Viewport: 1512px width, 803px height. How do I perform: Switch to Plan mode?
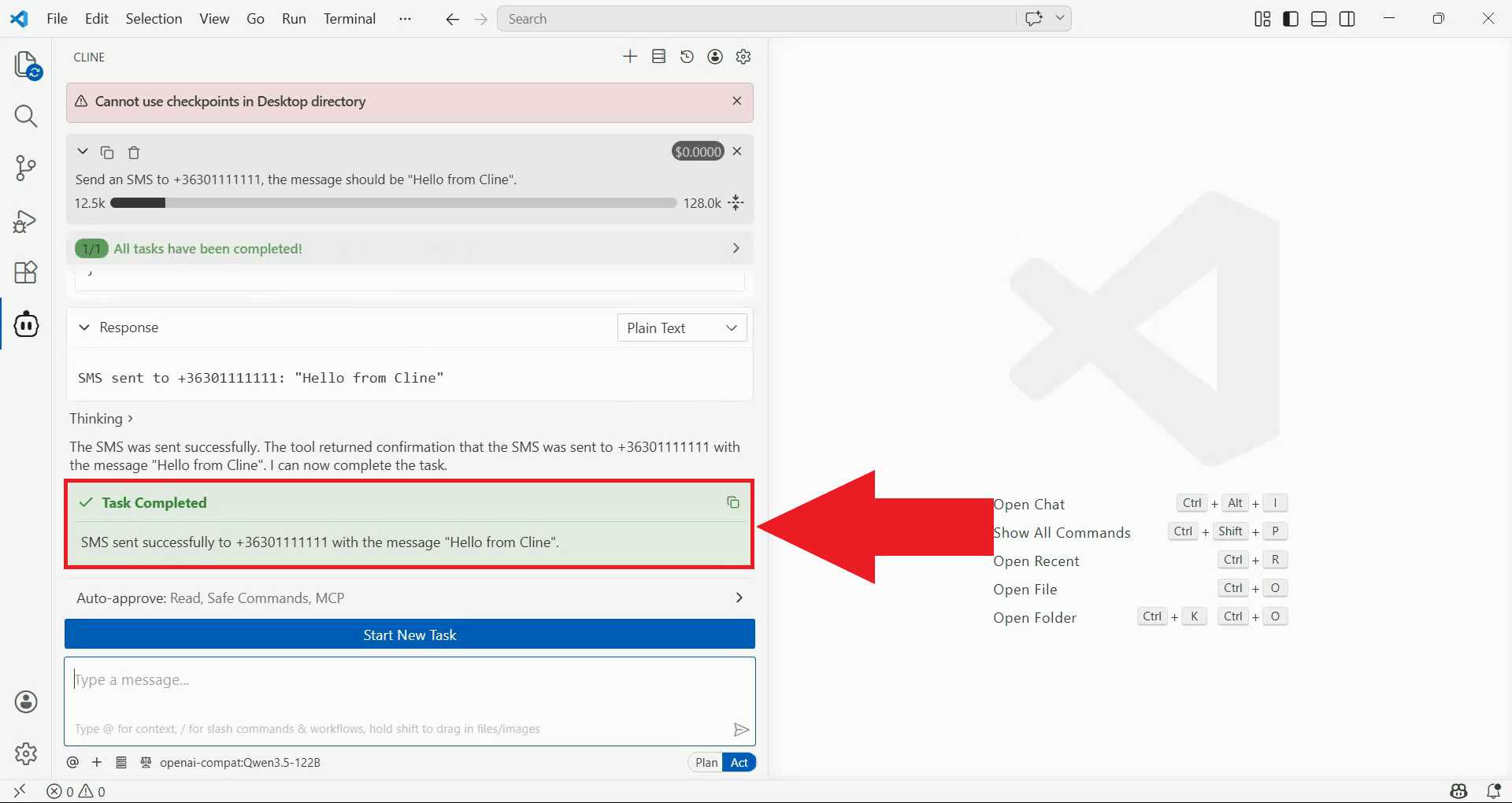(706, 762)
